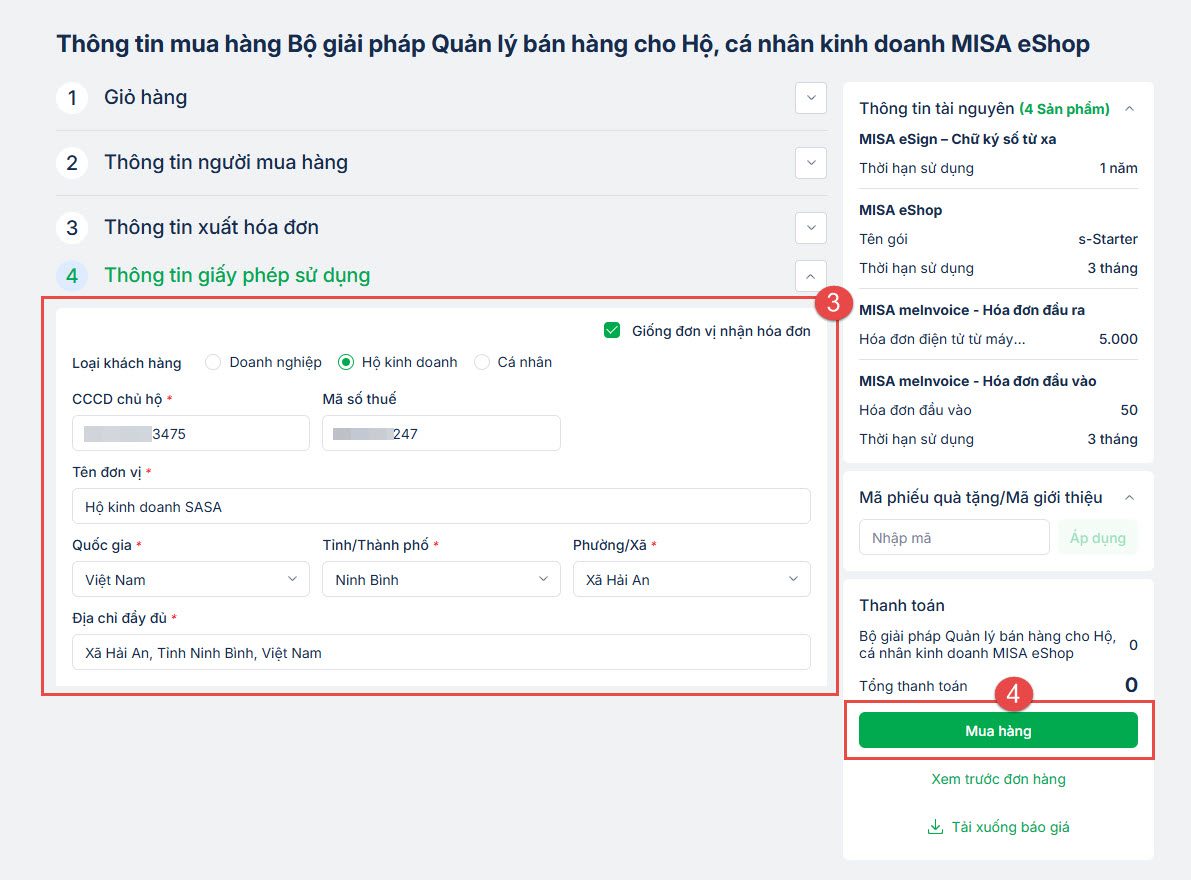Click the download icon beside Tải xuống báo giá
Screen dimensions: 1191x880
(936, 827)
